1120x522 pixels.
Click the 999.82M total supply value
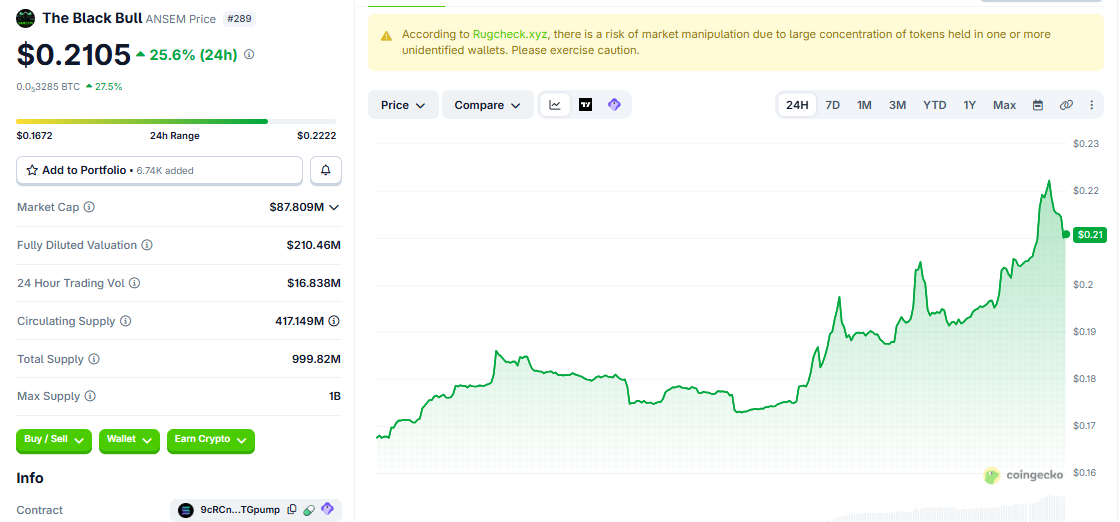[316, 359]
